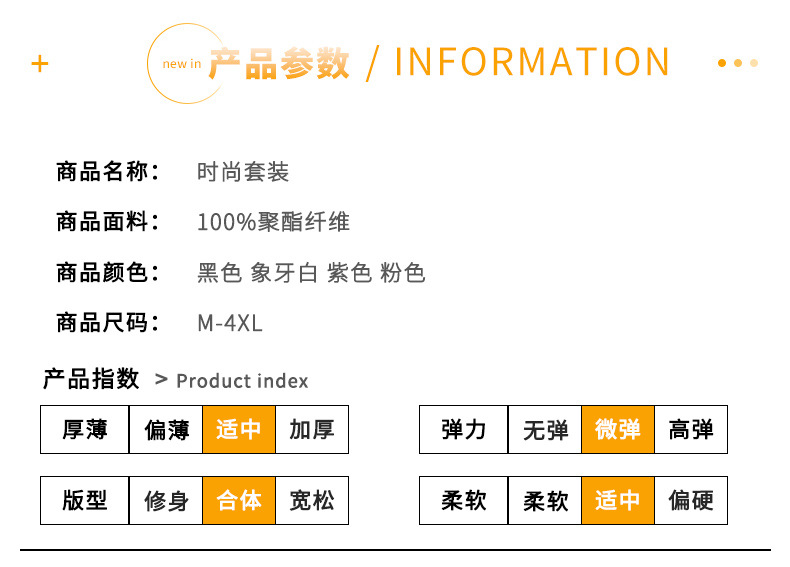Select the 修身 fit option
Image resolution: width=790 pixels, height=567 pixels.
tap(166, 500)
